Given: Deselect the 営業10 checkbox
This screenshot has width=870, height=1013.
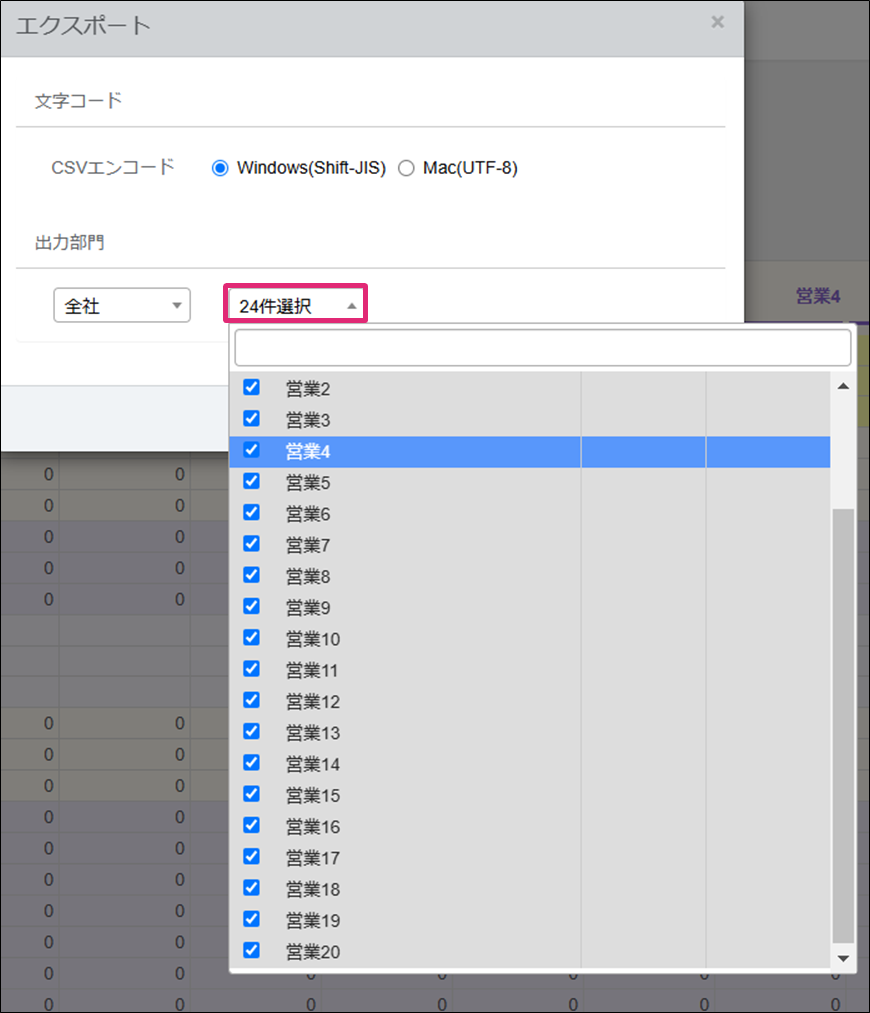Looking at the screenshot, I should click(x=252, y=638).
